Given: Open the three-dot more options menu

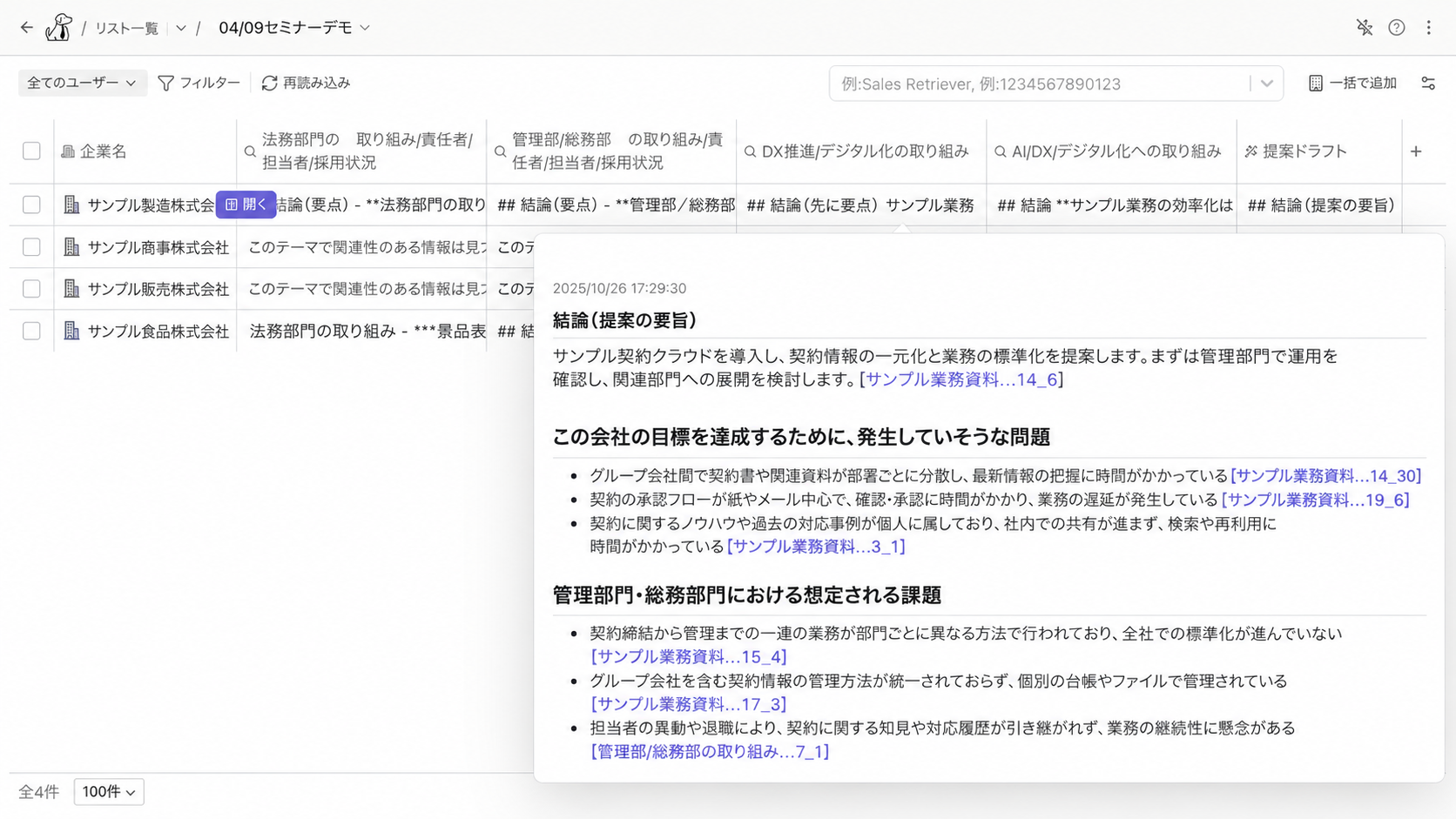Looking at the screenshot, I should coord(1429,28).
